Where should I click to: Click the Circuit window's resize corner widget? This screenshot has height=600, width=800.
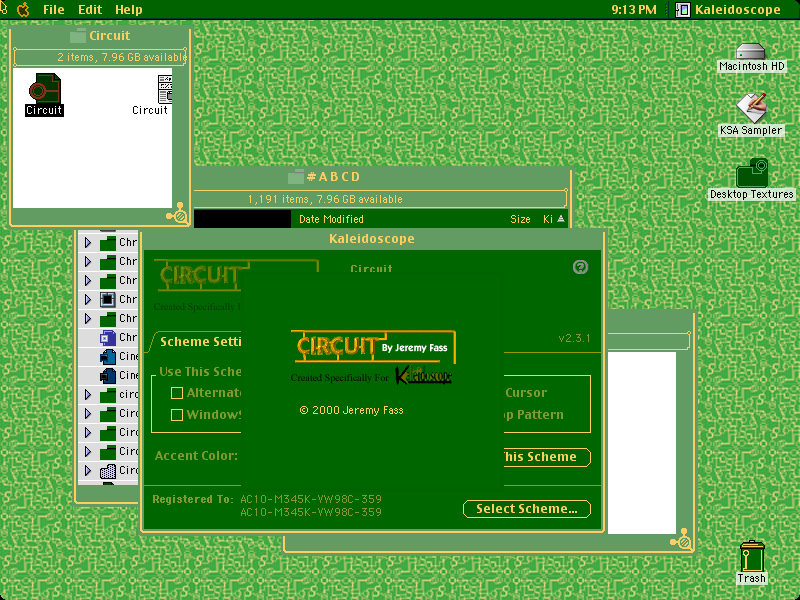click(178, 215)
